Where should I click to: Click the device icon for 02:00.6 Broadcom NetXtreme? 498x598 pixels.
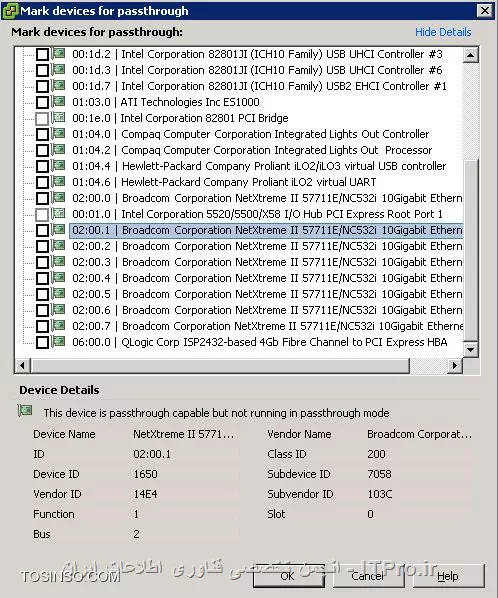(58, 310)
